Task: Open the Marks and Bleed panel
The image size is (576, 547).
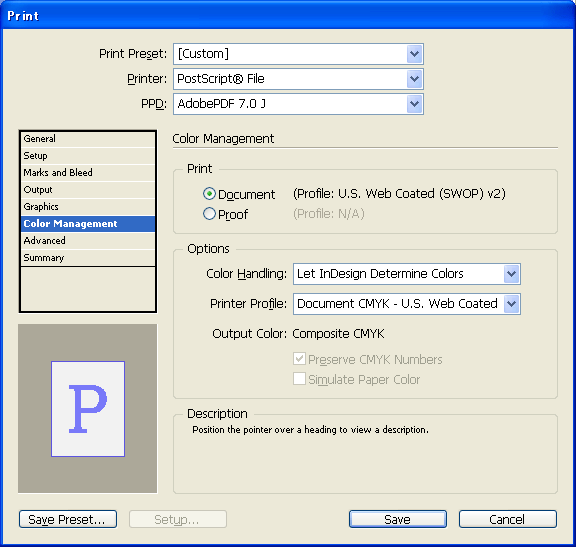Action: [88, 173]
